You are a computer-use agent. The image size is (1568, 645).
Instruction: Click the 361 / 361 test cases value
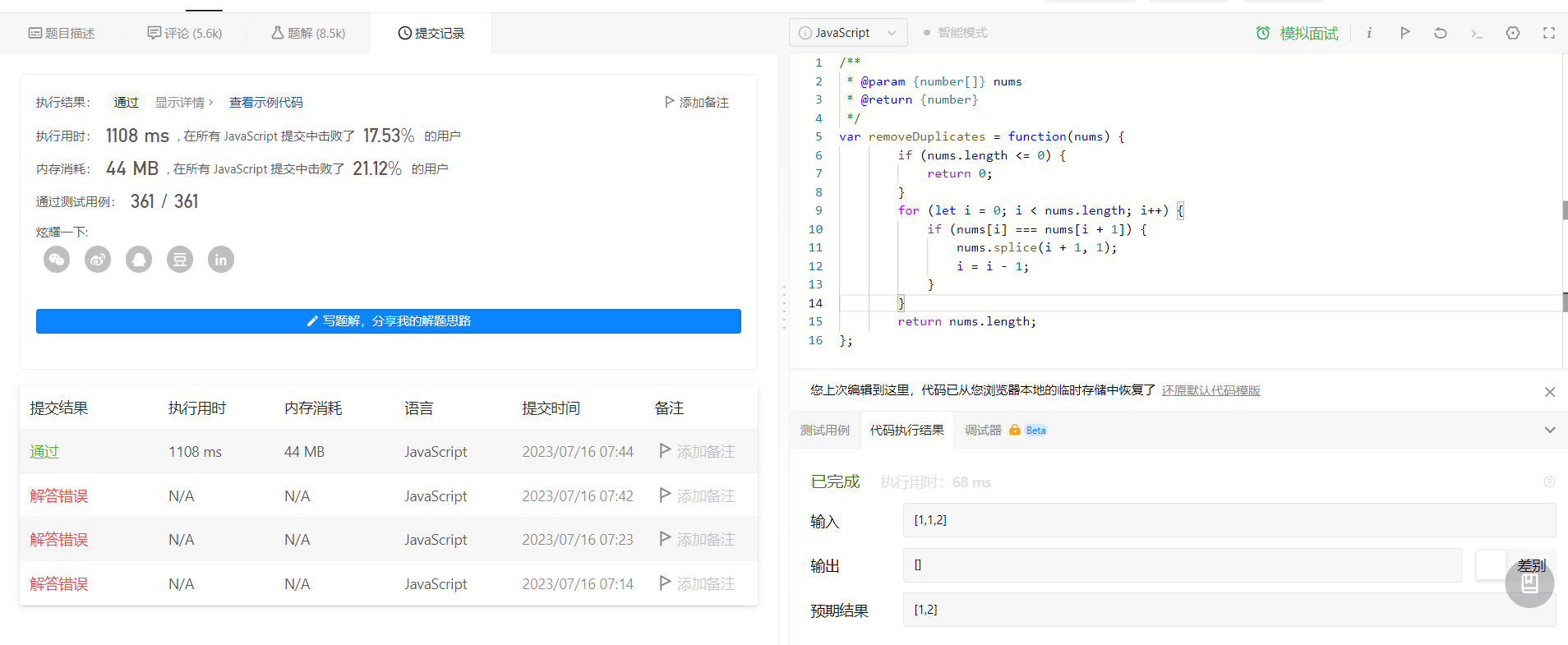click(x=164, y=201)
